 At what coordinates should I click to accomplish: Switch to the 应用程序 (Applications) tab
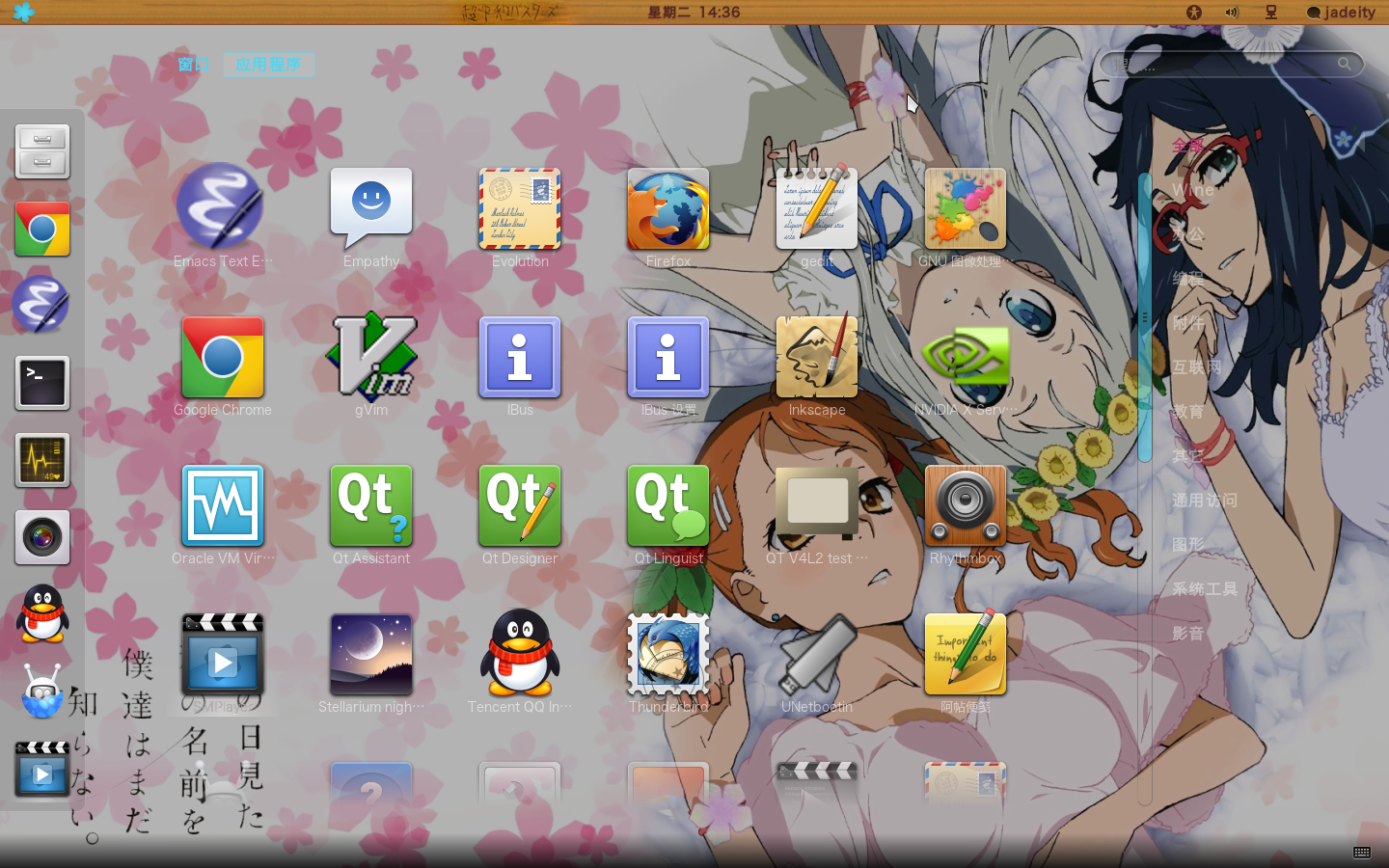click(x=269, y=65)
